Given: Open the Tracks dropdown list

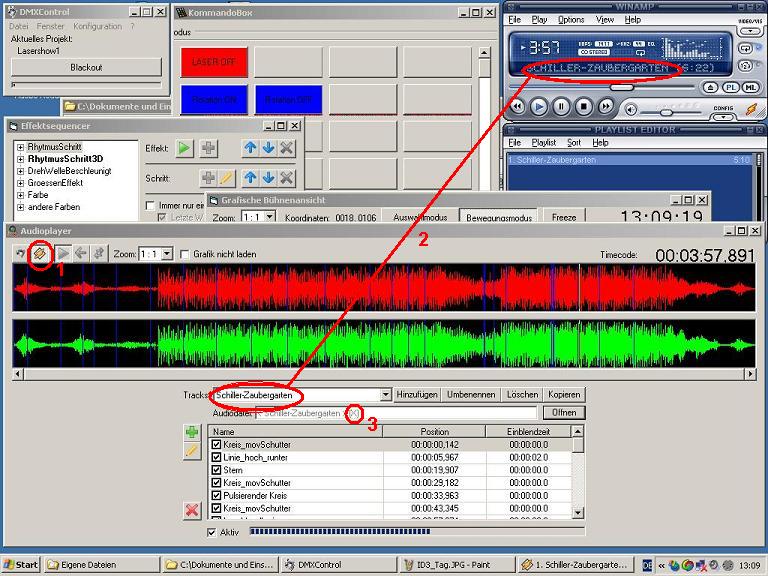Looking at the screenshot, I should [385, 395].
